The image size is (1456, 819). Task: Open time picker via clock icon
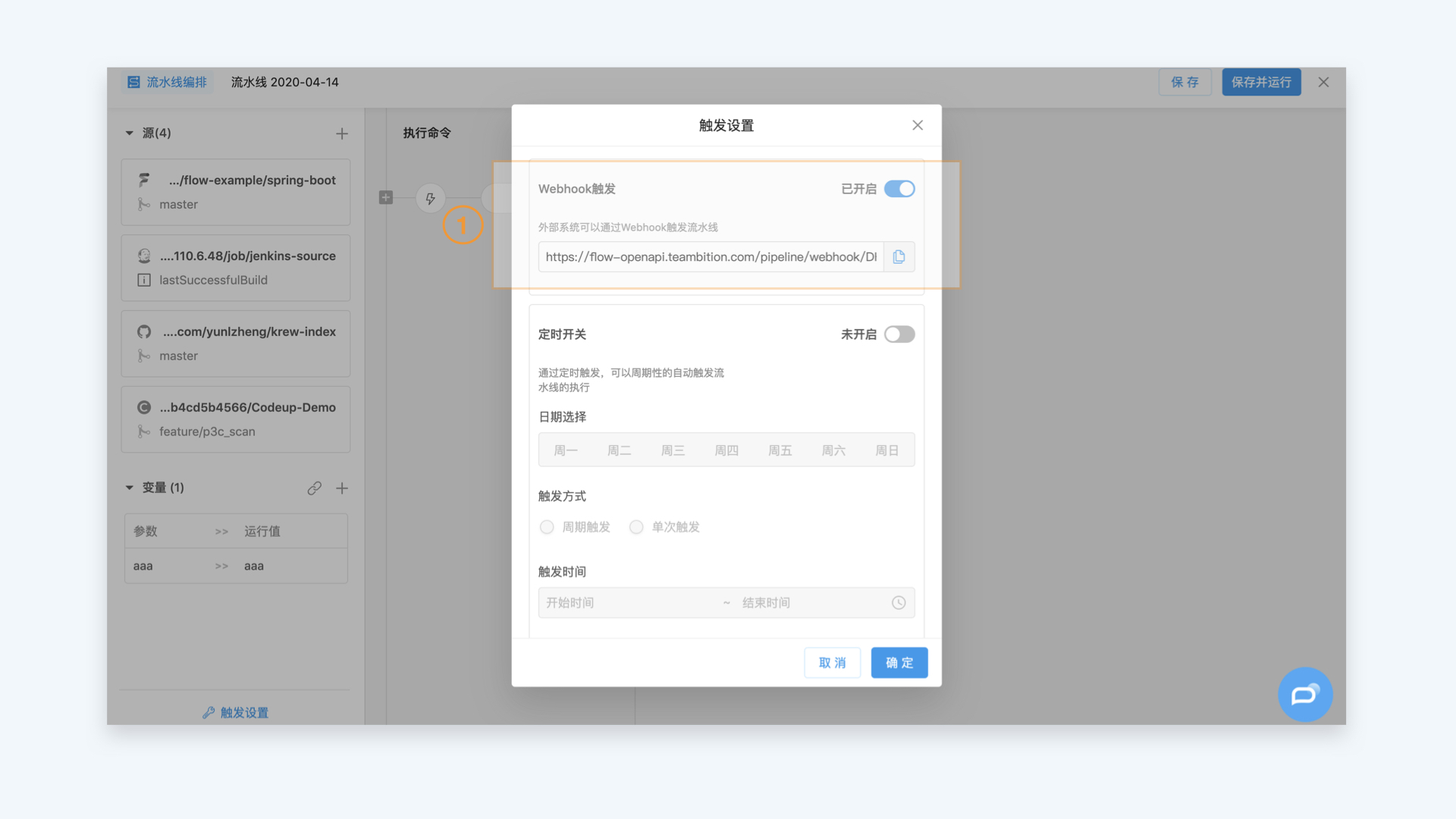pos(899,603)
